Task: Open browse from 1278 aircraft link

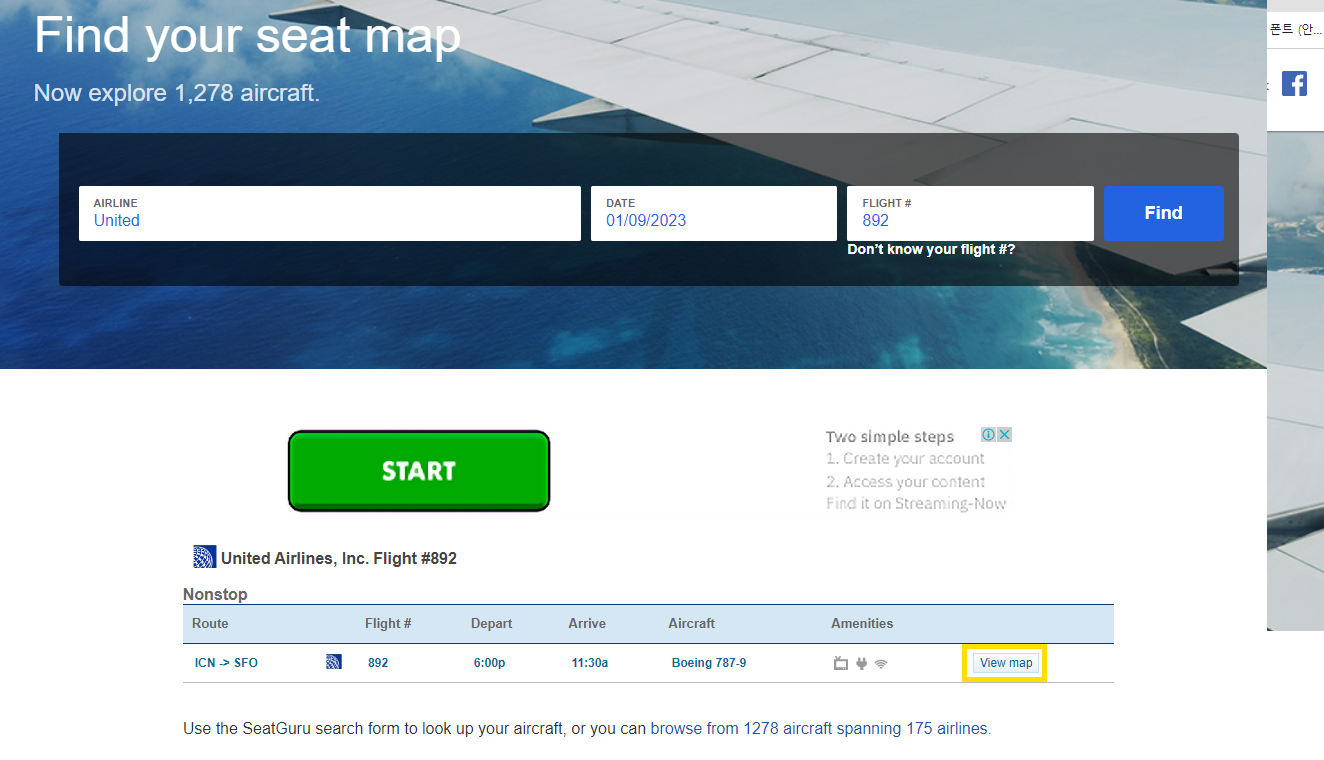Action: coord(819,729)
